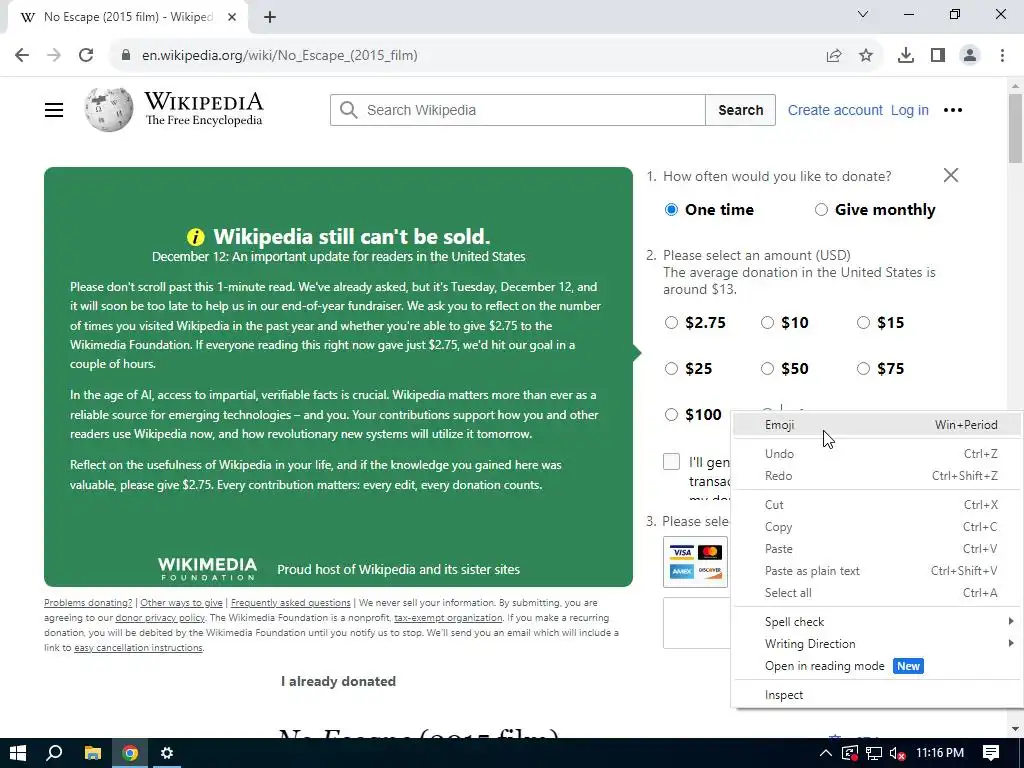Open the notification center icon
Viewport: 1024px width, 768px height.
coord(991,753)
